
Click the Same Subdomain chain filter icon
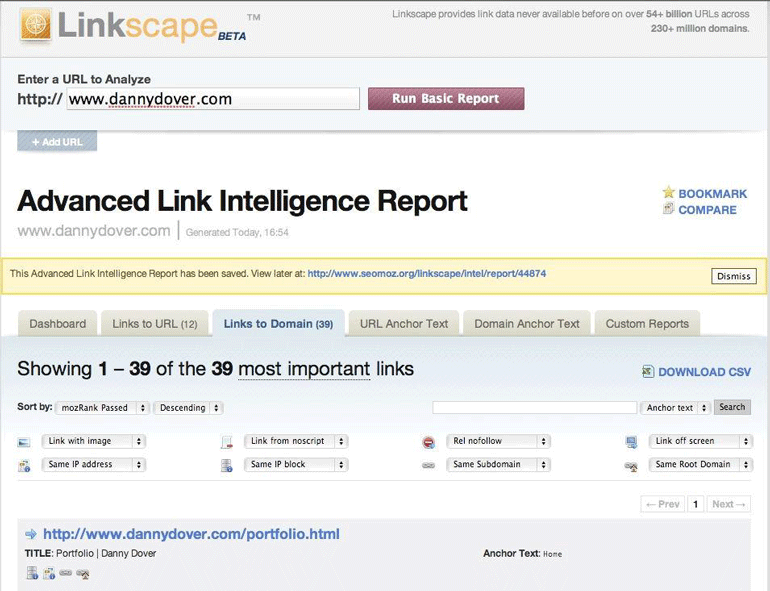(x=429, y=465)
